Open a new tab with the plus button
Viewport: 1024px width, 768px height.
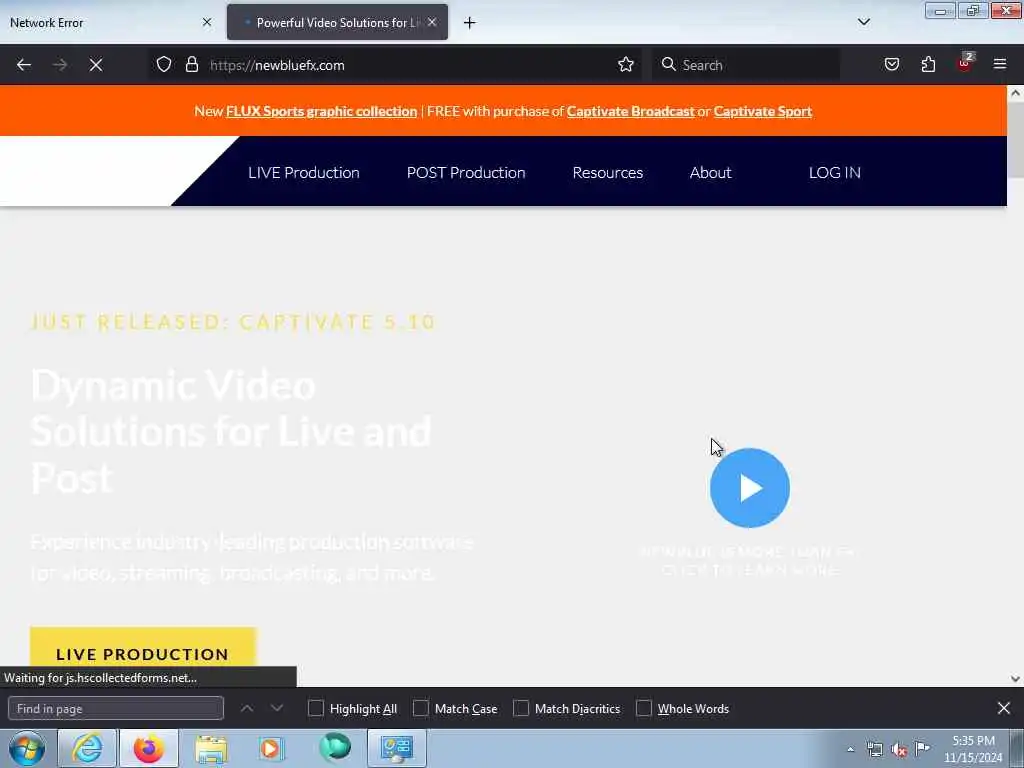tap(470, 23)
